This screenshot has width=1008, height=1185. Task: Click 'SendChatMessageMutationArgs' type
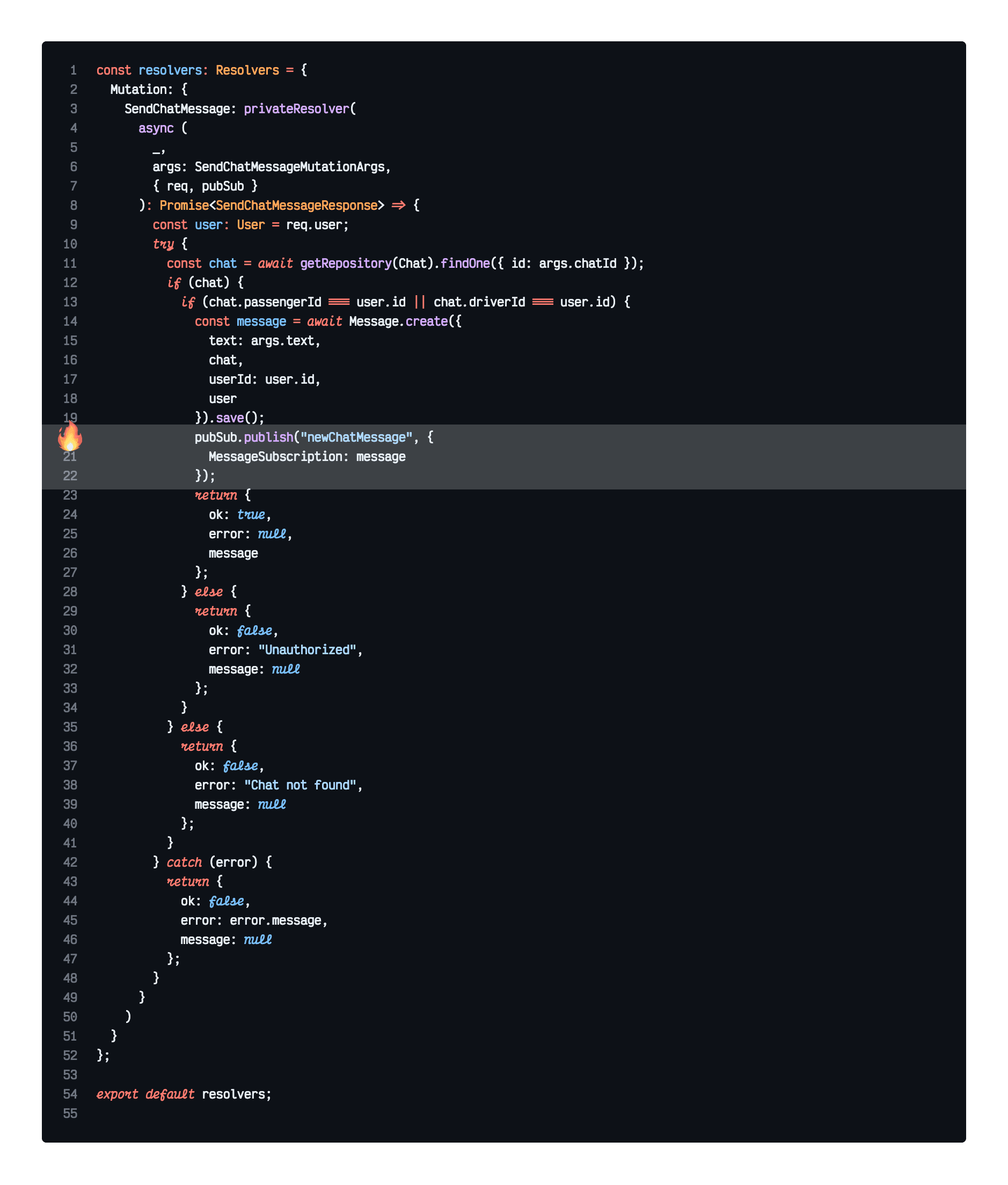[x=290, y=167]
